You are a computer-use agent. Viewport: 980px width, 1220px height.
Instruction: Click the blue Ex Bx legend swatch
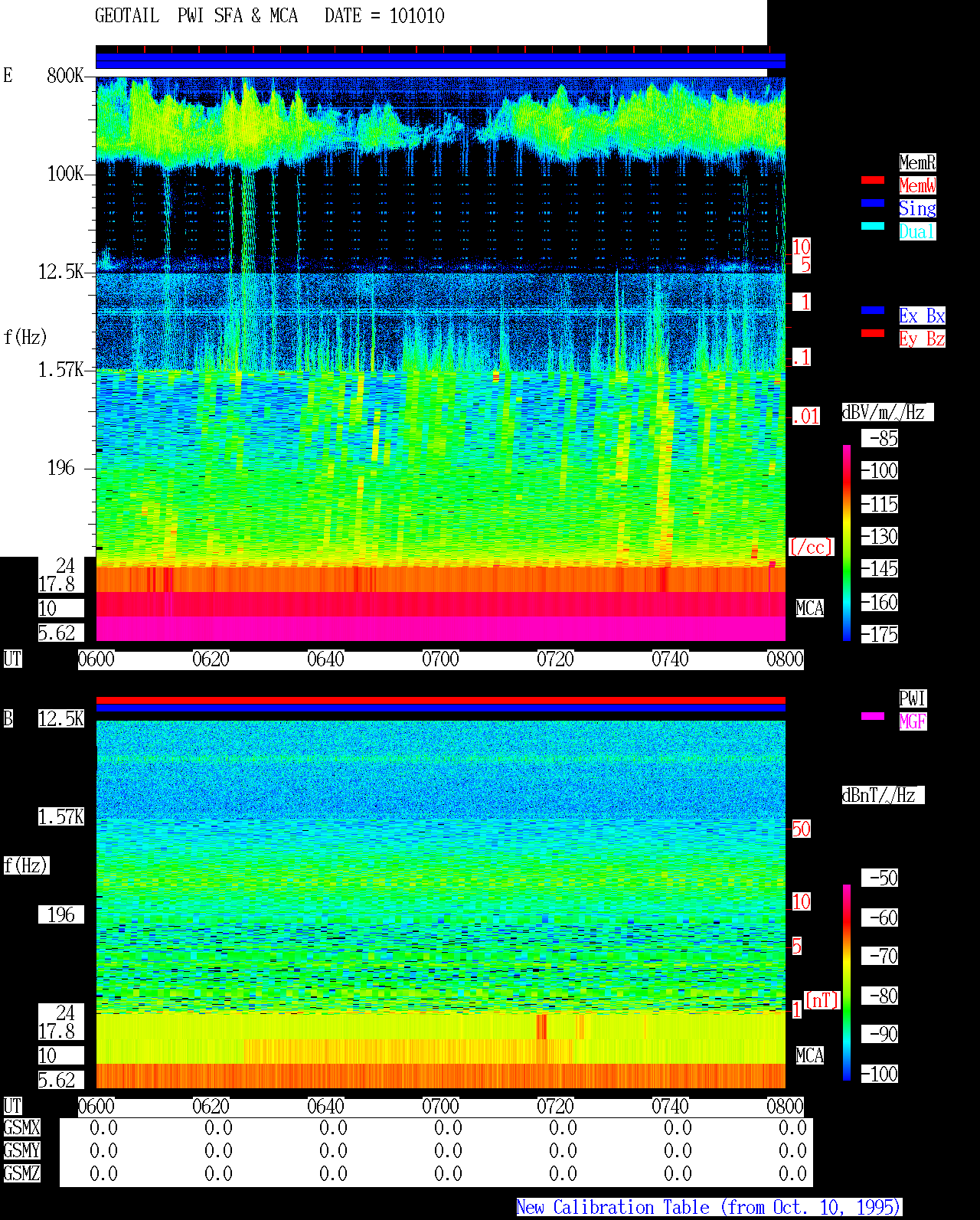(873, 310)
